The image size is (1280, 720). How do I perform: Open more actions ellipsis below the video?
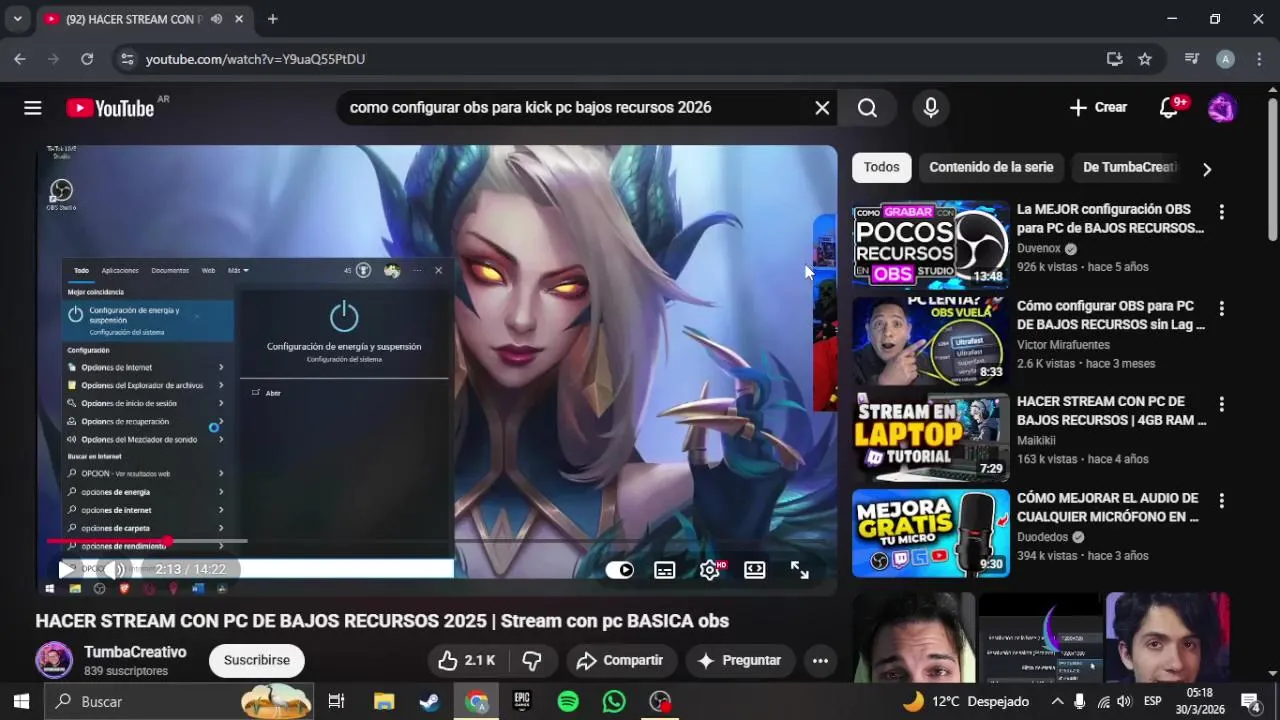(820, 660)
